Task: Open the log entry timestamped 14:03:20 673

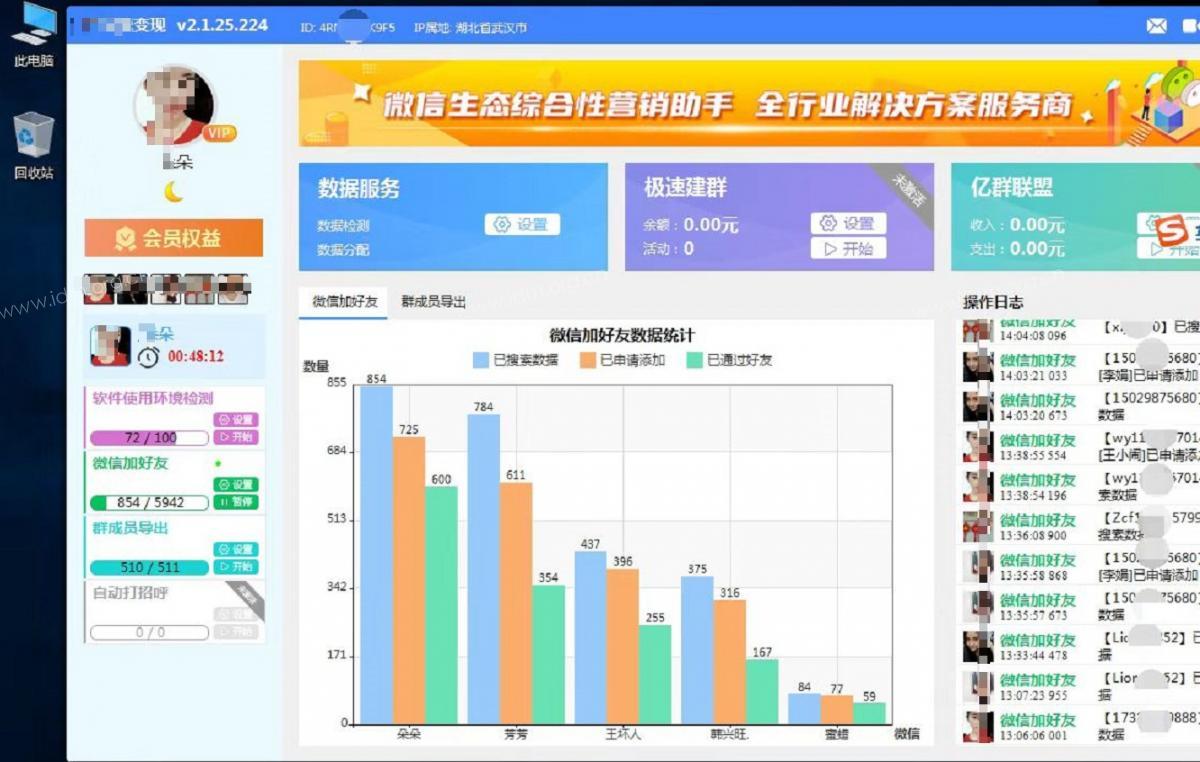Action: click(1080, 407)
